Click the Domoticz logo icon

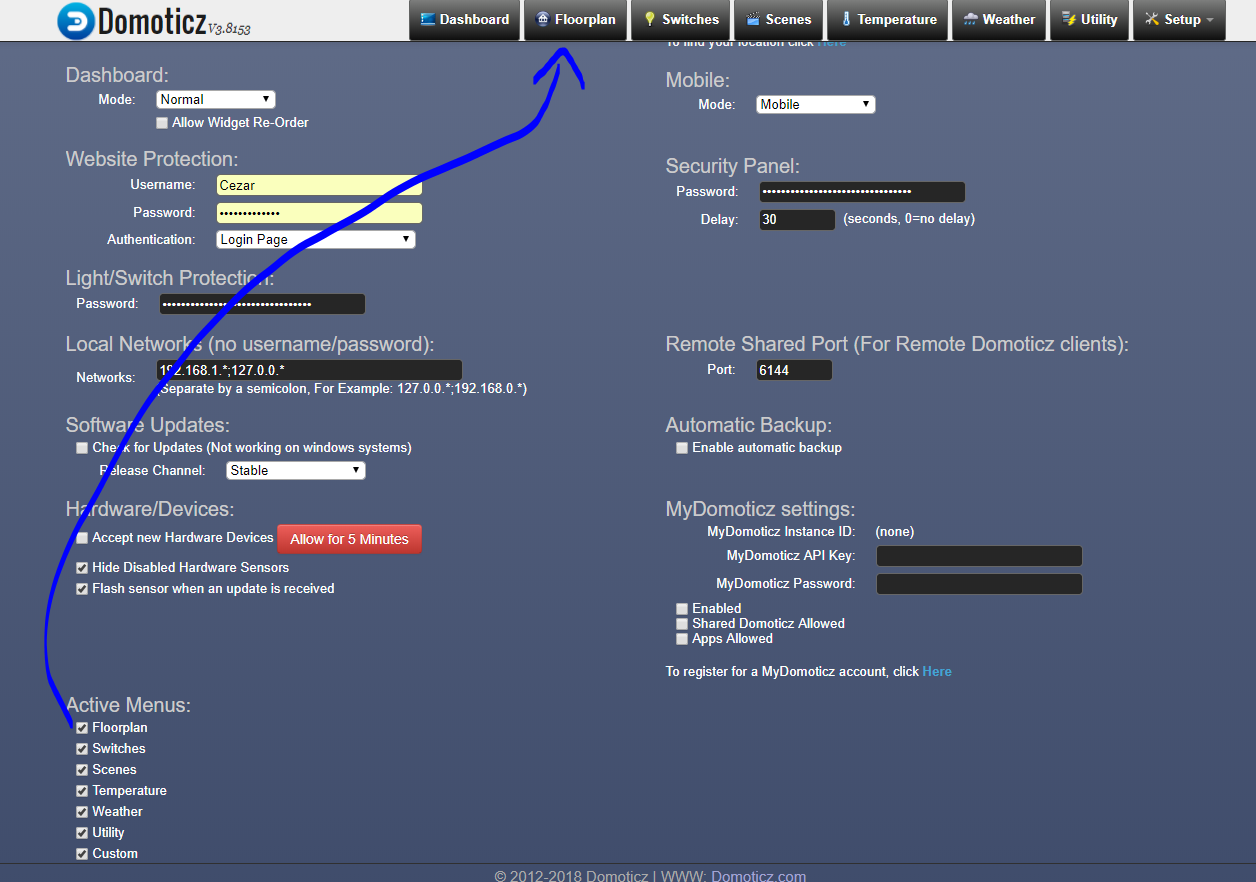point(76,20)
